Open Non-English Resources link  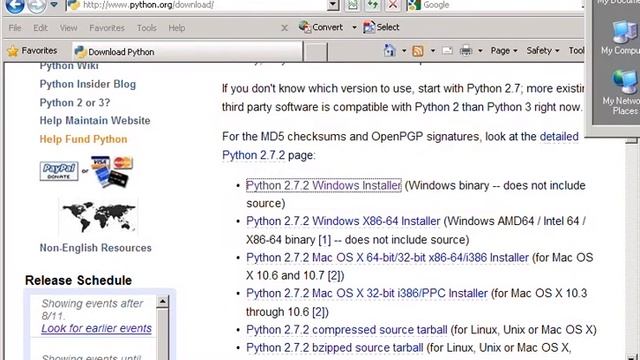click(96, 248)
